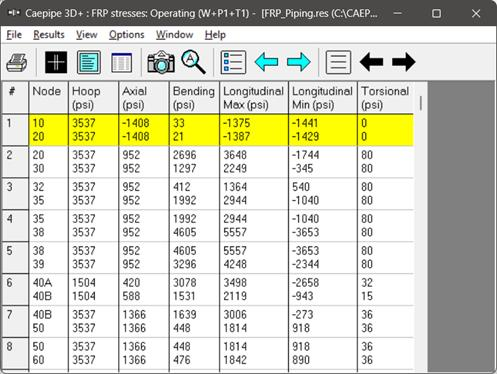Click the Print icon in toolbar

(17, 62)
